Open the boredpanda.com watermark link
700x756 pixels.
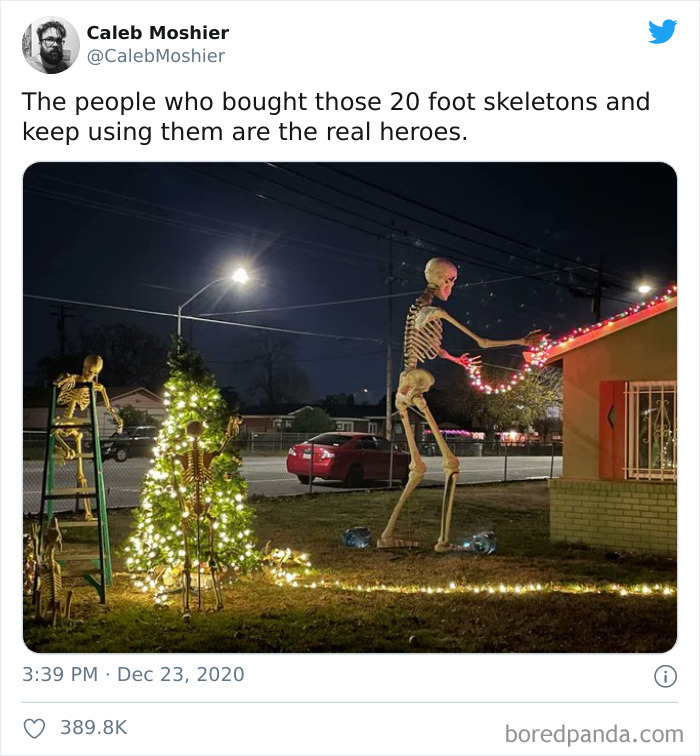click(594, 734)
